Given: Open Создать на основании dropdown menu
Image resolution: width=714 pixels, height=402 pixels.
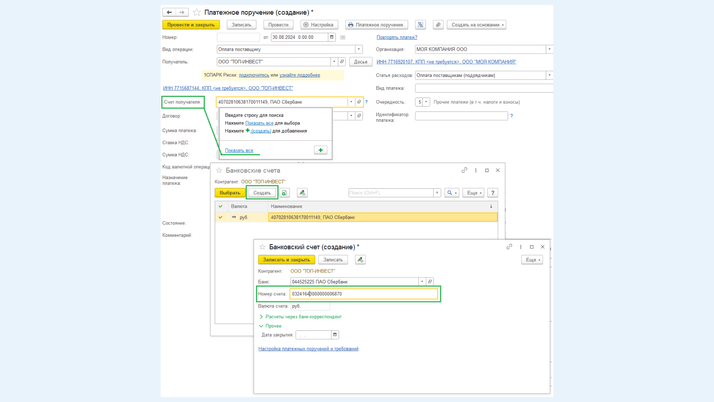Looking at the screenshot, I should click(477, 25).
